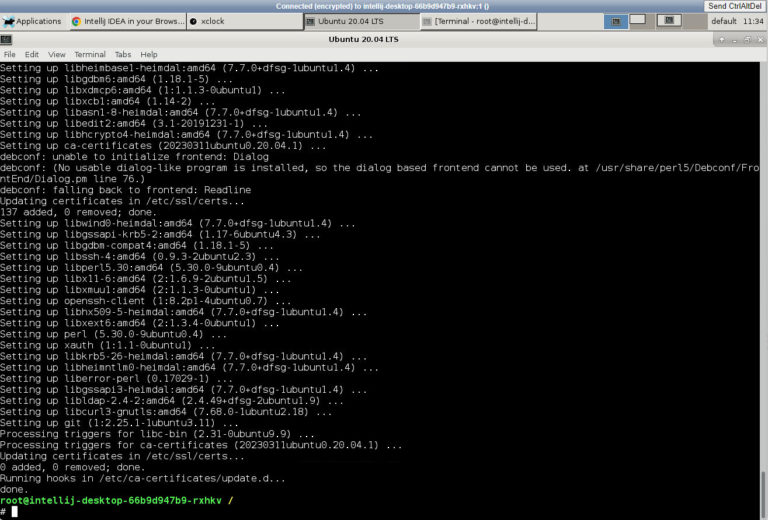Click the 'Setting up xauth' output line

pyautogui.click(x=107, y=346)
